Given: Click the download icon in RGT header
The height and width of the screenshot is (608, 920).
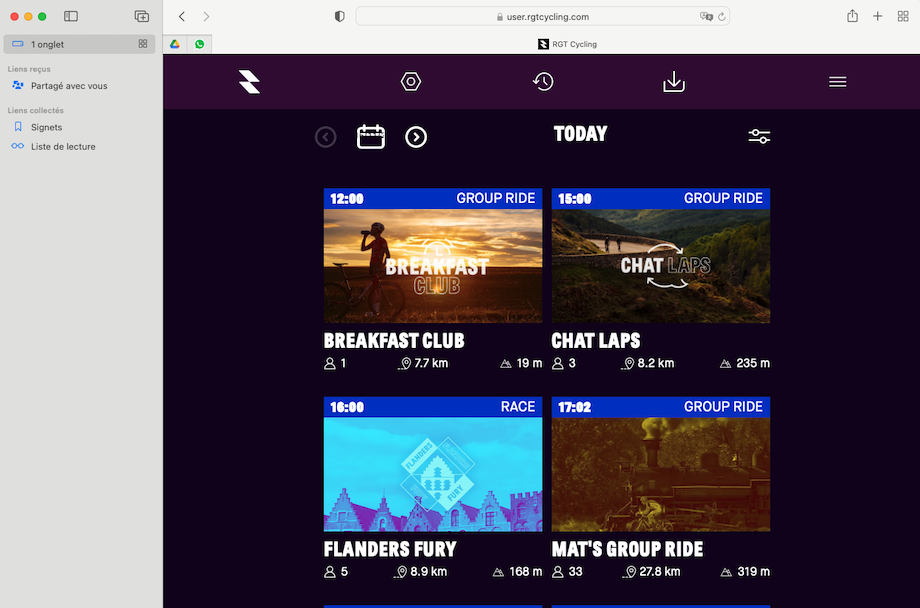Looking at the screenshot, I should (674, 82).
